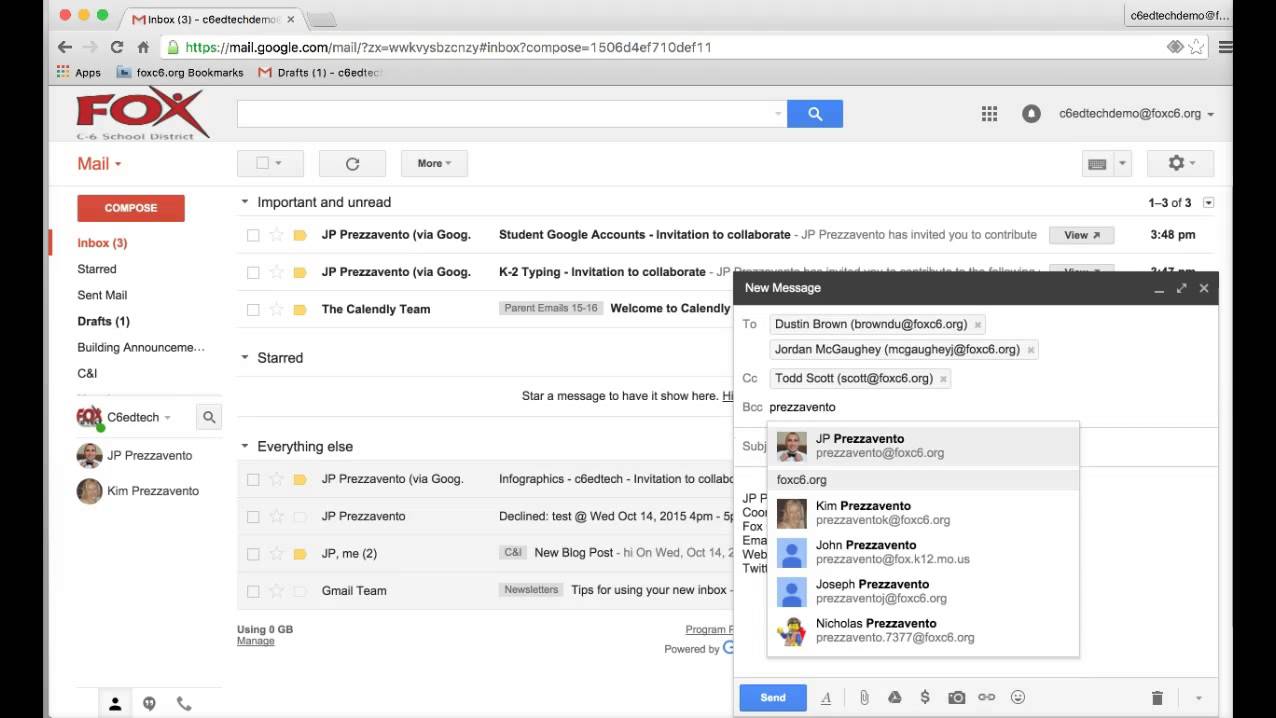Star the Gmail Team email
Screen dimensions: 1276x718
(277, 591)
